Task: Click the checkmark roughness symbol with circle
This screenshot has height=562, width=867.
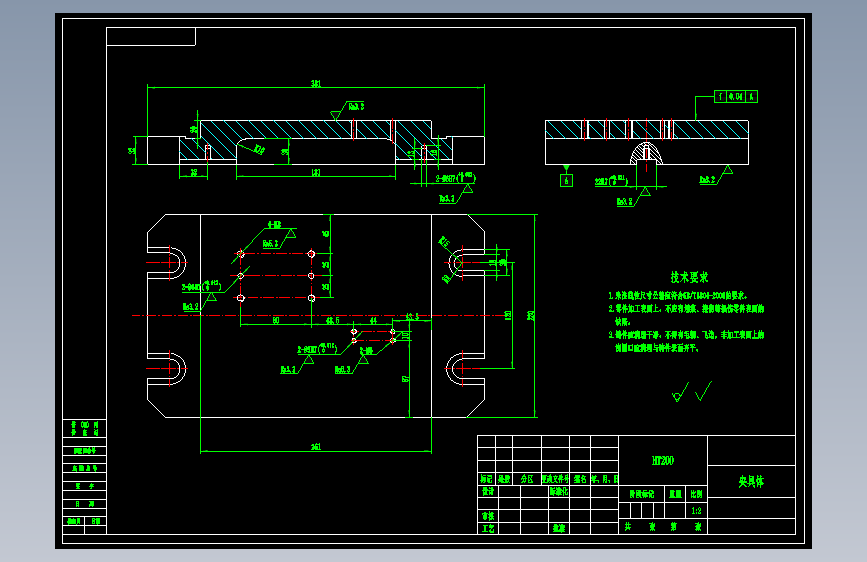Action: 680,392
